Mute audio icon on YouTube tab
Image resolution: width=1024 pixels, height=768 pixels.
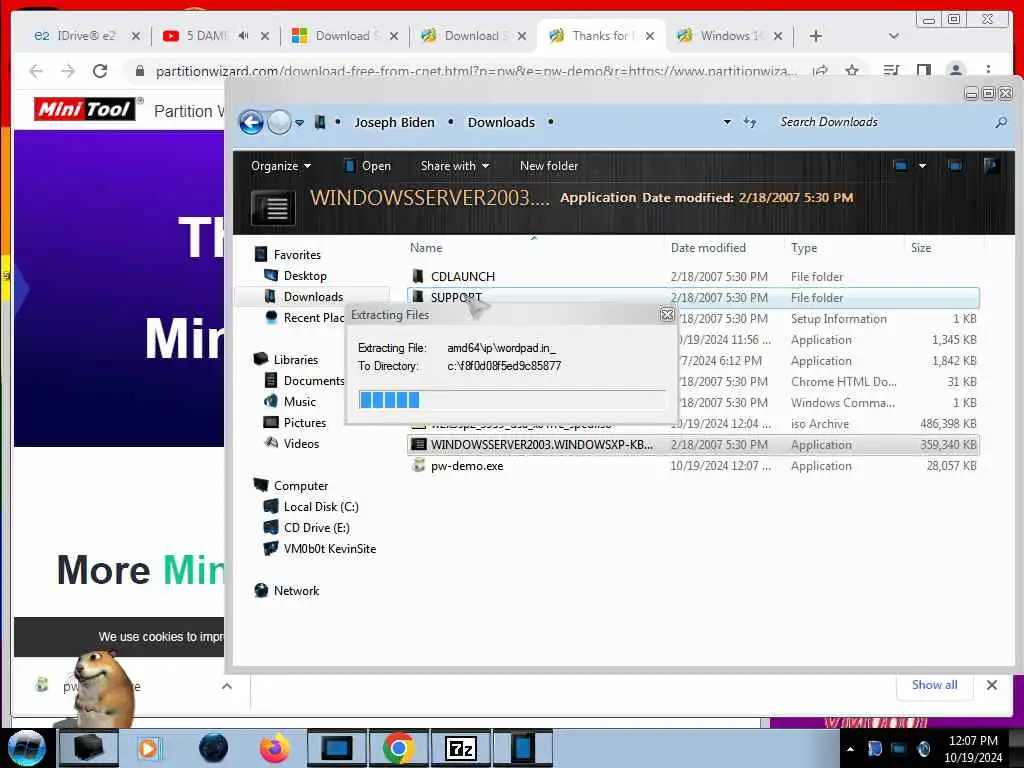coord(244,36)
